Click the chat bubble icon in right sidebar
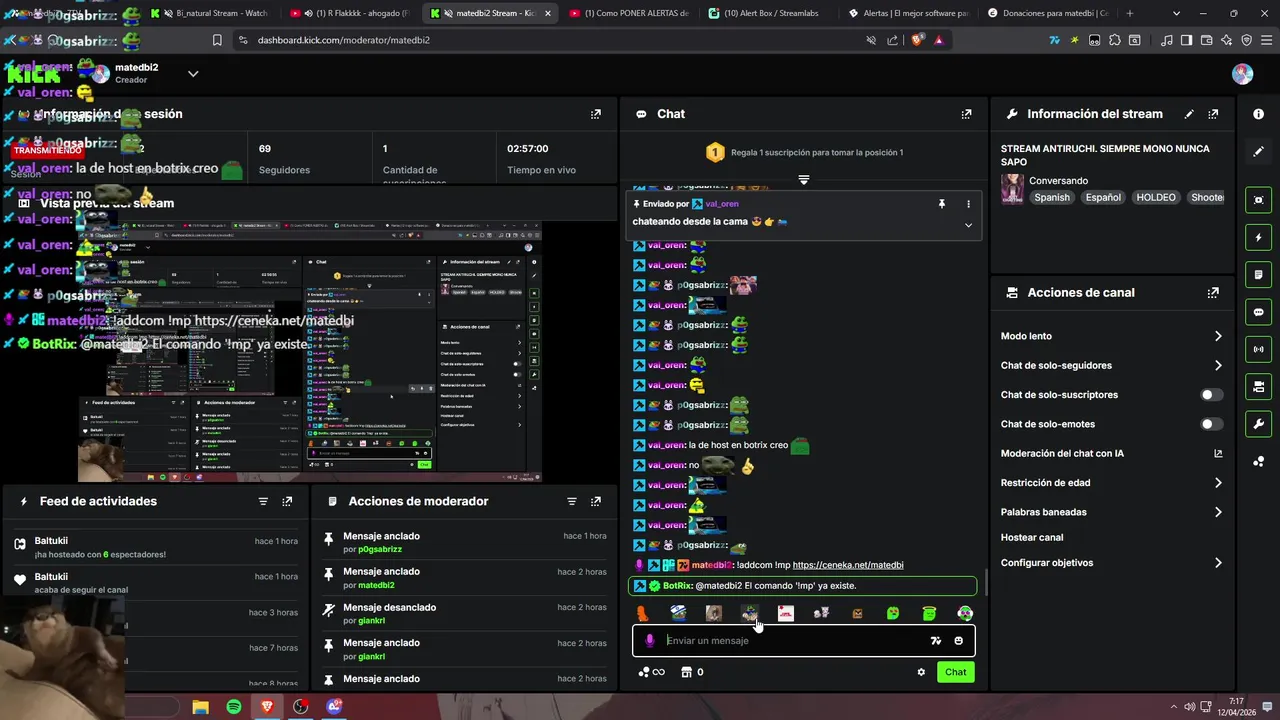 1258,312
